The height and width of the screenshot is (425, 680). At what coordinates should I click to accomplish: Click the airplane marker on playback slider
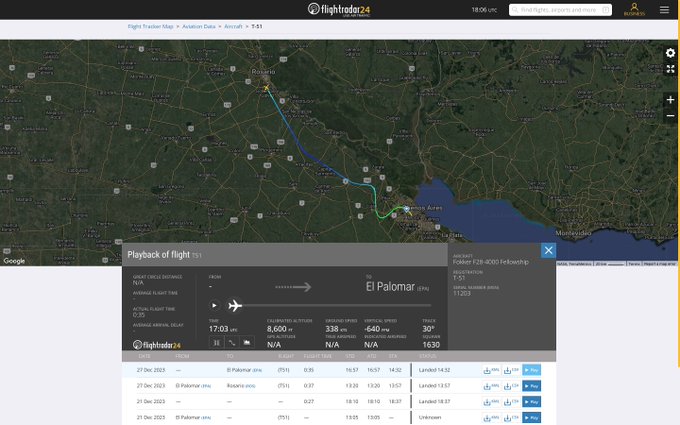[x=235, y=305]
